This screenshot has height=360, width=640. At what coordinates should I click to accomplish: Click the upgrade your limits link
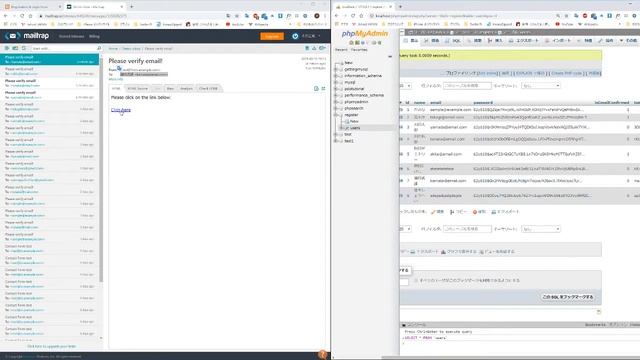coord(51,347)
